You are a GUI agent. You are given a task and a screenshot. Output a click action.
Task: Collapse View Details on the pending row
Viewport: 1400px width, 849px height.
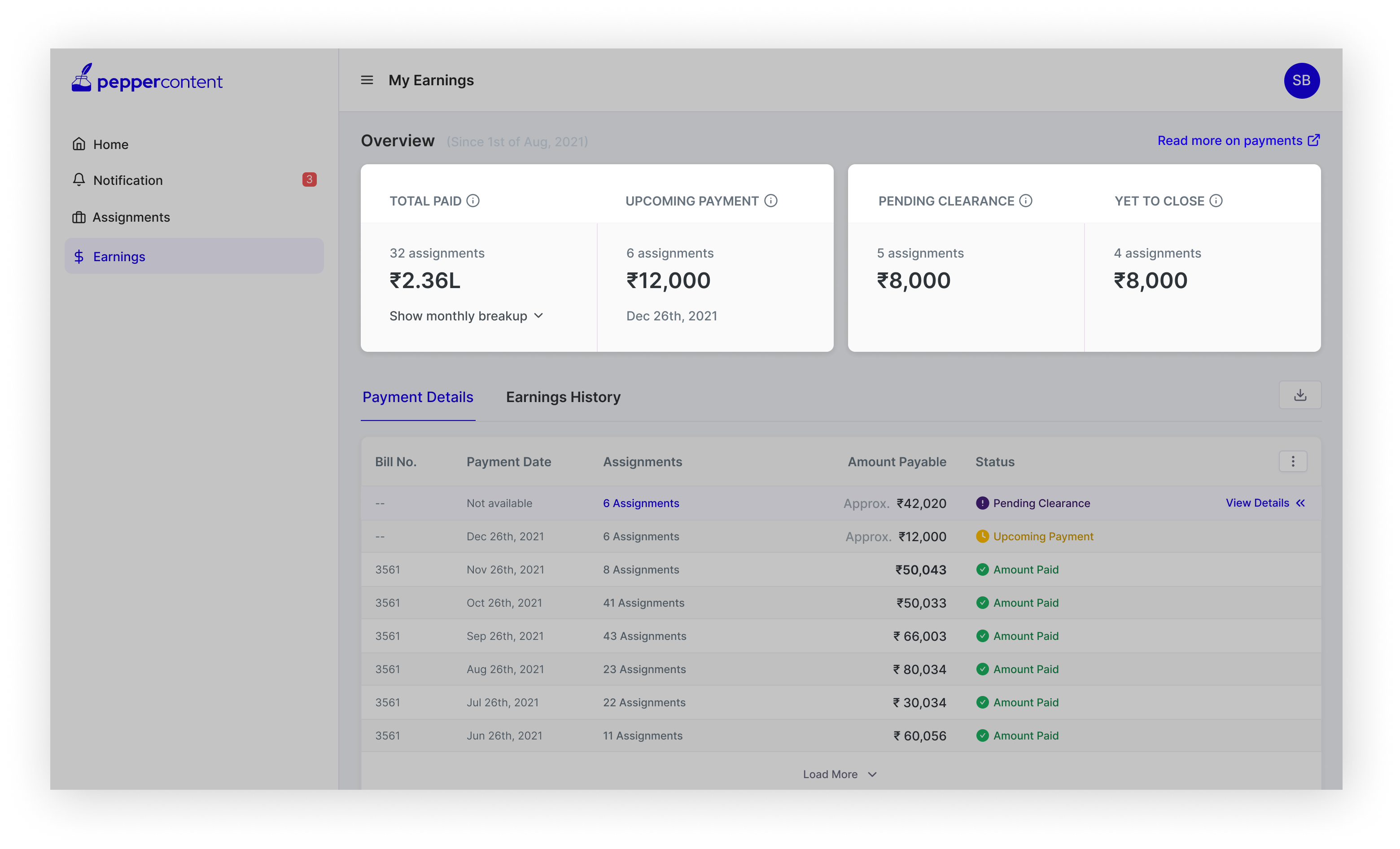1265,503
